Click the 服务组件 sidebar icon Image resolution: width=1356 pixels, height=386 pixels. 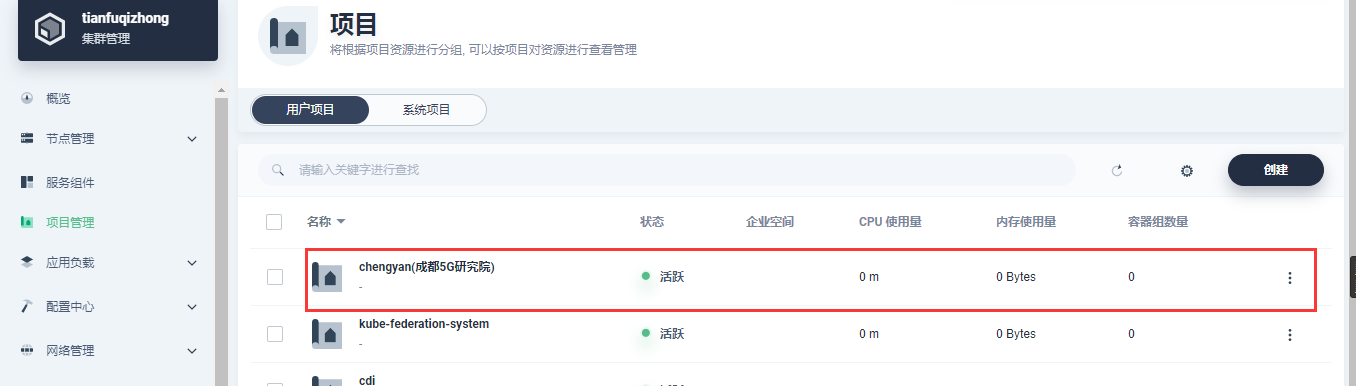point(27,182)
